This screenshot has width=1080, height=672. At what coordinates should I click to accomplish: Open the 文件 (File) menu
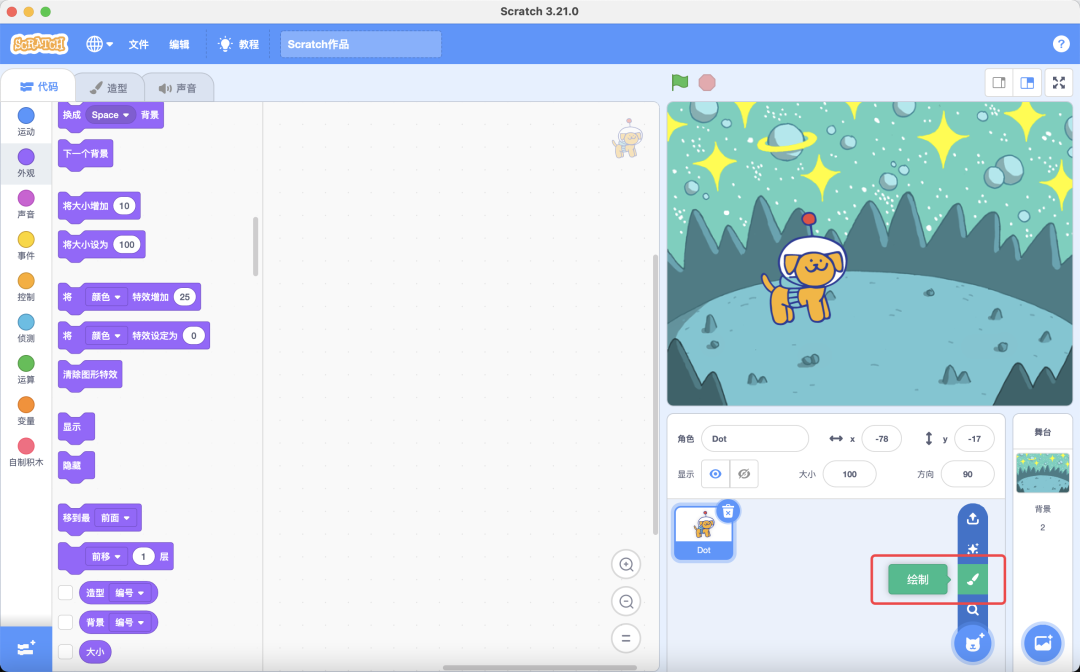(x=138, y=44)
